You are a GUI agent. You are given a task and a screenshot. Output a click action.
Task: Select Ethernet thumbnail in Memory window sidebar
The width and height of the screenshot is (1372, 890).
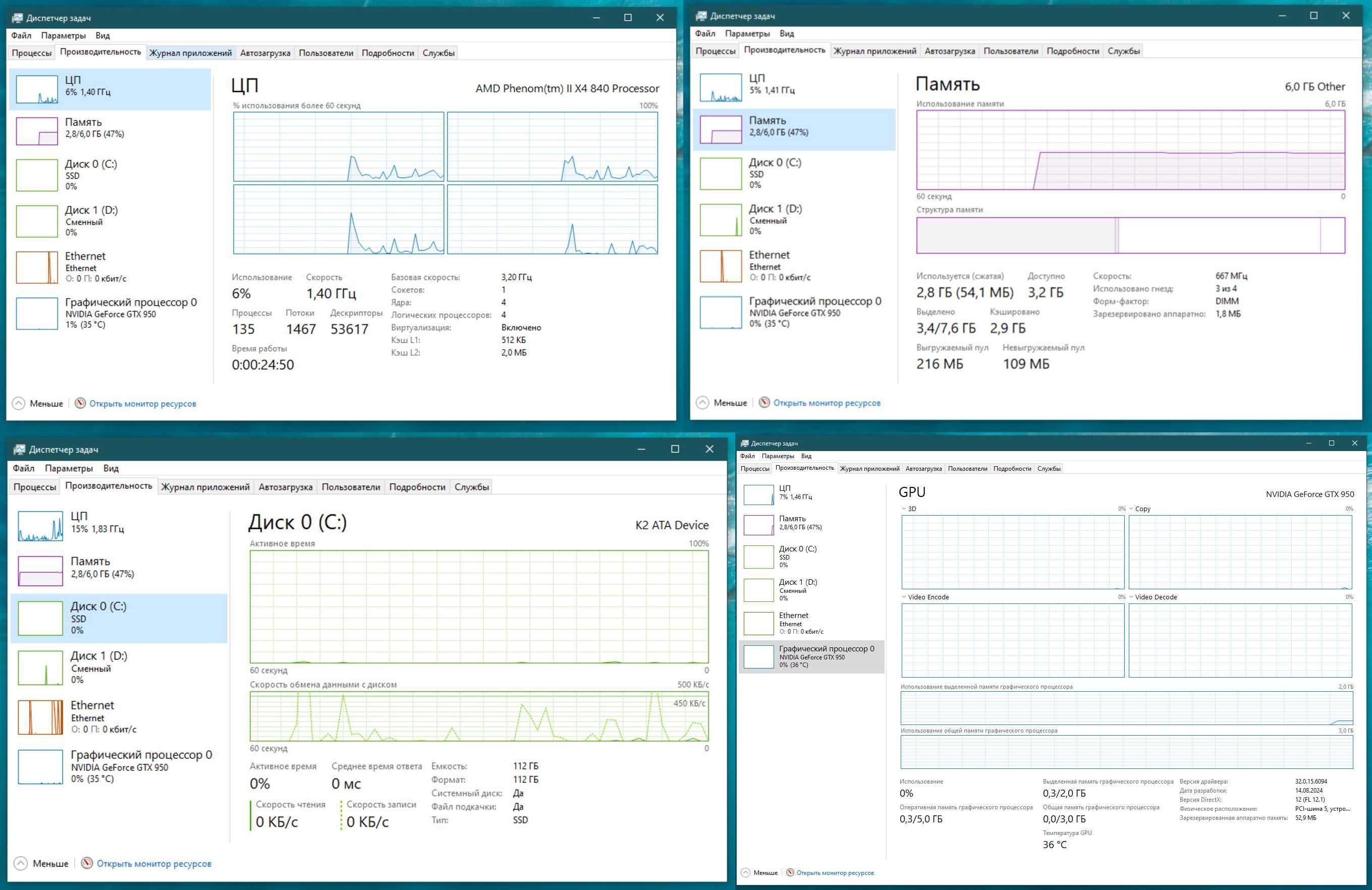click(x=721, y=266)
